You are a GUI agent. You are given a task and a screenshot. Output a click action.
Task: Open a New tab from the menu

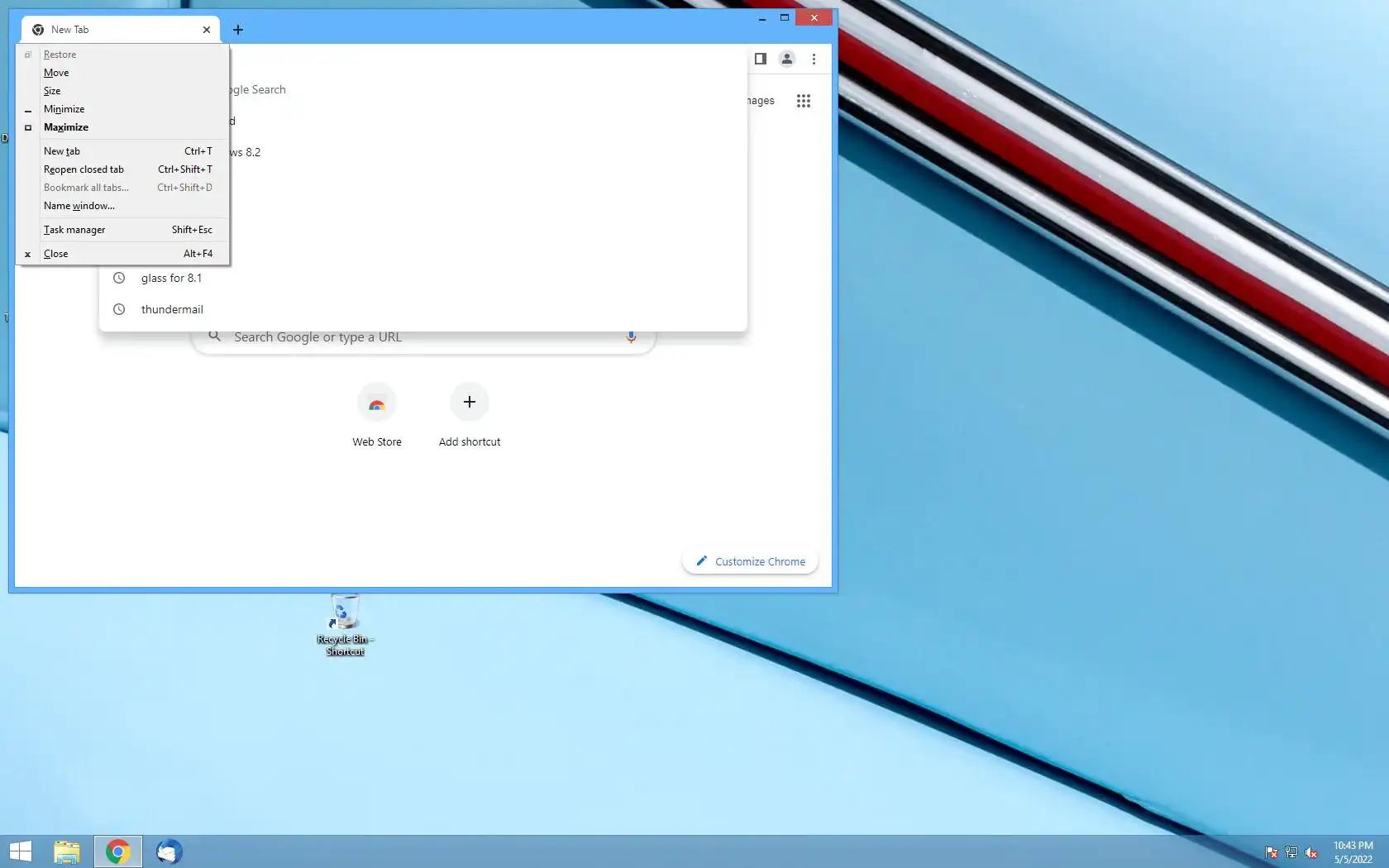pyautogui.click(x=122, y=151)
